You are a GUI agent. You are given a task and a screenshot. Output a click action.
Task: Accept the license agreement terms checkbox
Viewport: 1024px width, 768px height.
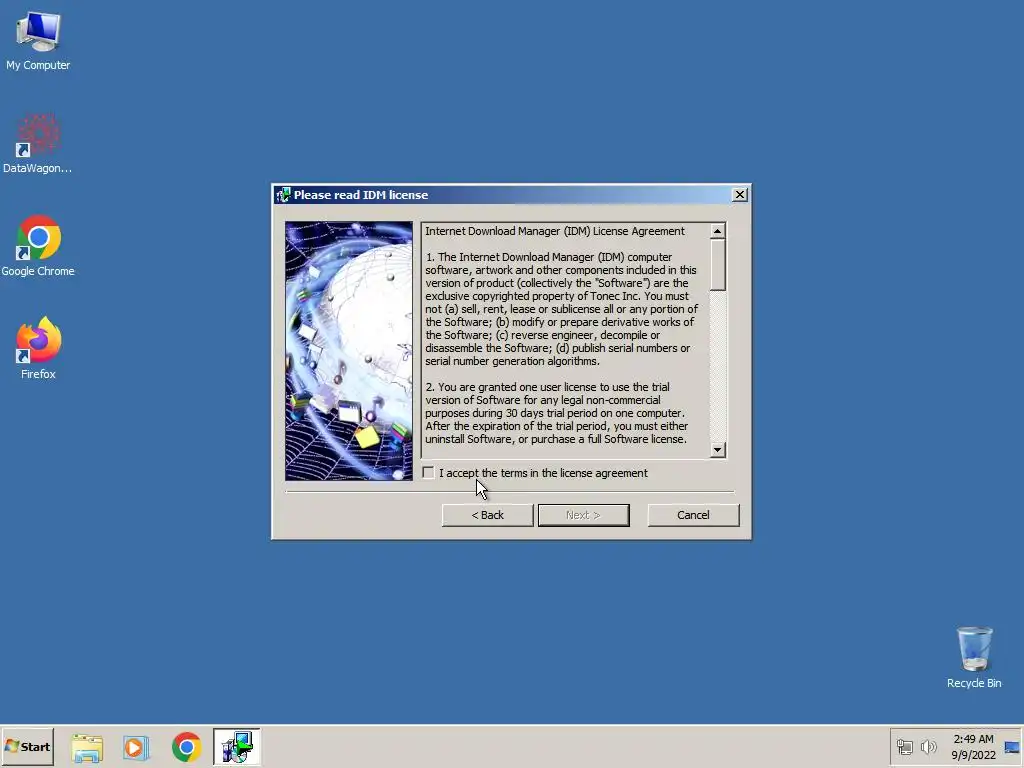pyautogui.click(x=428, y=472)
